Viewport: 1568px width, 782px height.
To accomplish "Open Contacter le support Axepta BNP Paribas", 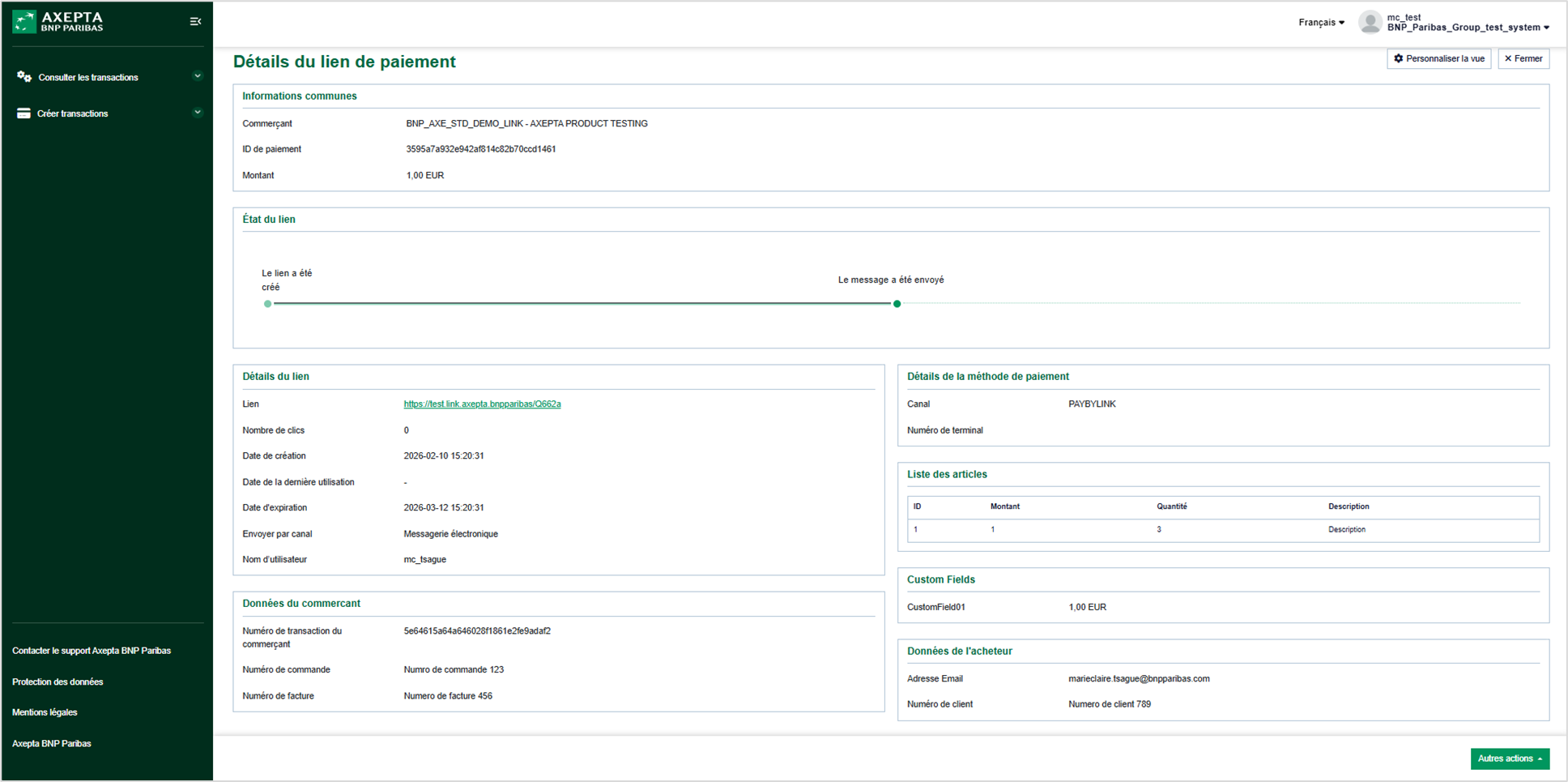I will click(x=92, y=651).
